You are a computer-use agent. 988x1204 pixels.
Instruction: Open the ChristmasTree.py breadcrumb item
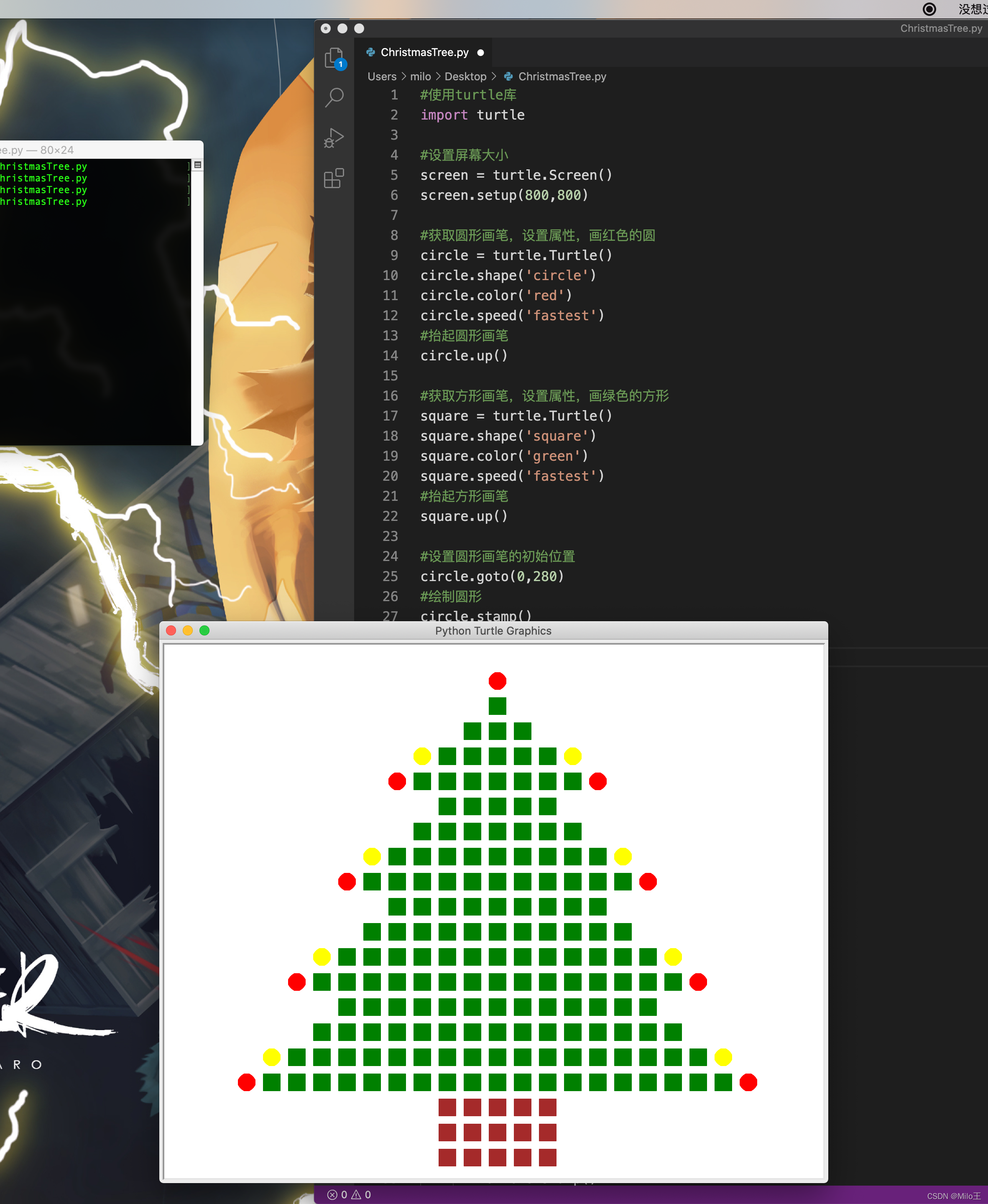(562, 76)
